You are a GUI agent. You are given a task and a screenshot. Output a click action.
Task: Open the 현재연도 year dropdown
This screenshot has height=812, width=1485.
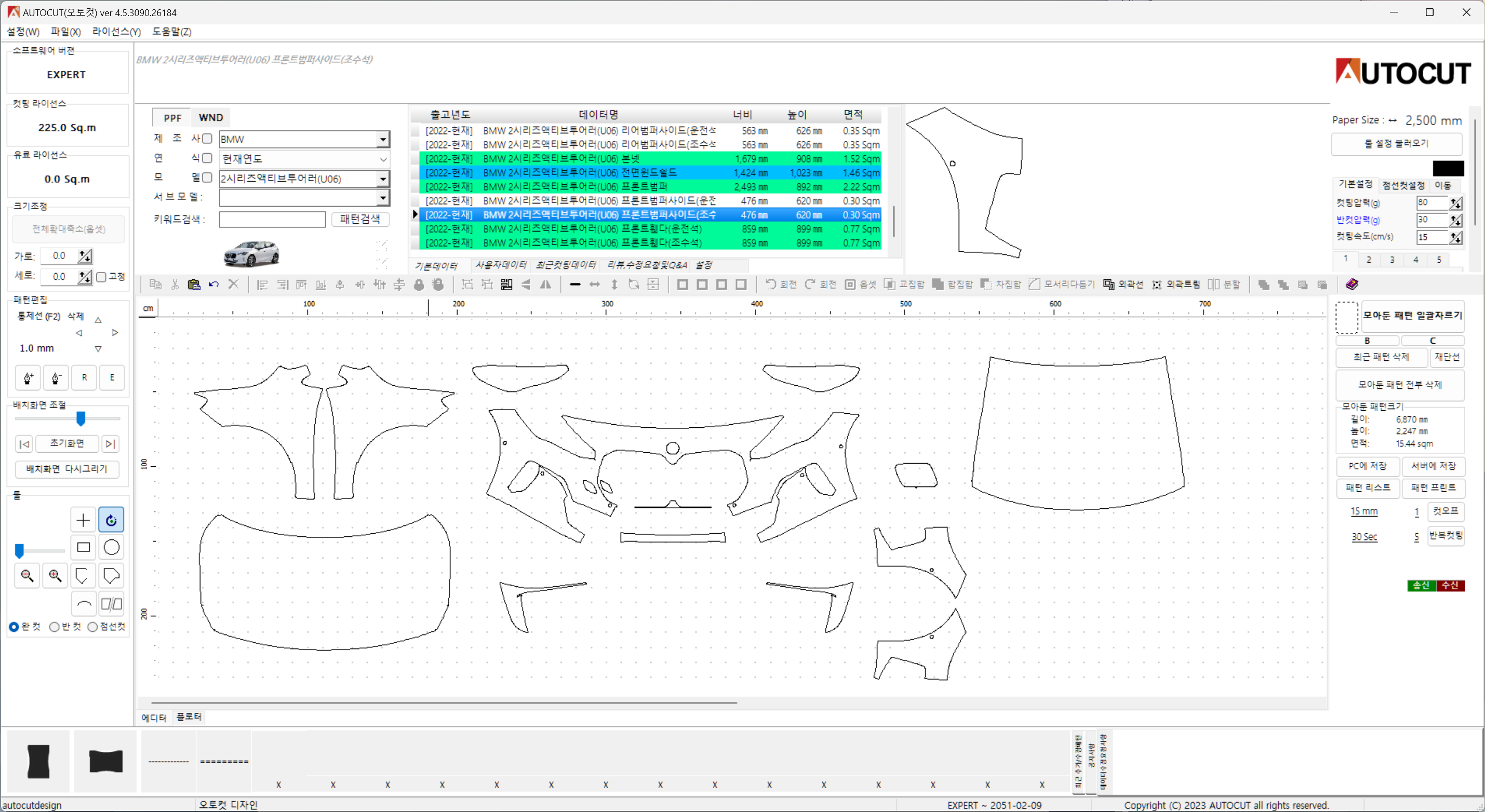tap(383, 159)
